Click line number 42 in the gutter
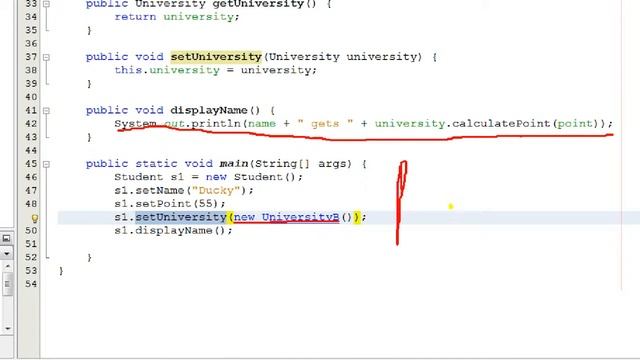The image size is (640, 360). coord(31,124)
